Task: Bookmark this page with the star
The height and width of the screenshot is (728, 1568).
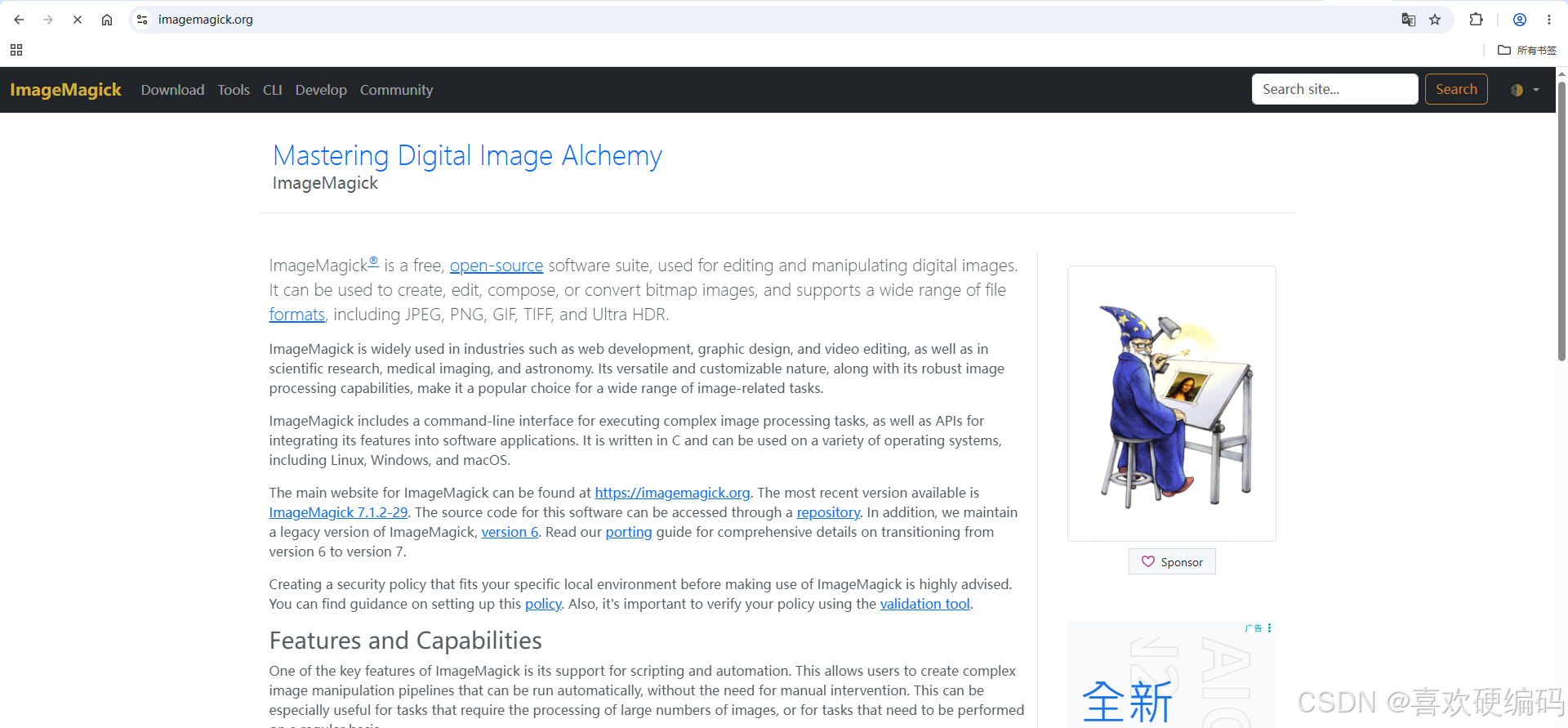Action: [1435, 20]
